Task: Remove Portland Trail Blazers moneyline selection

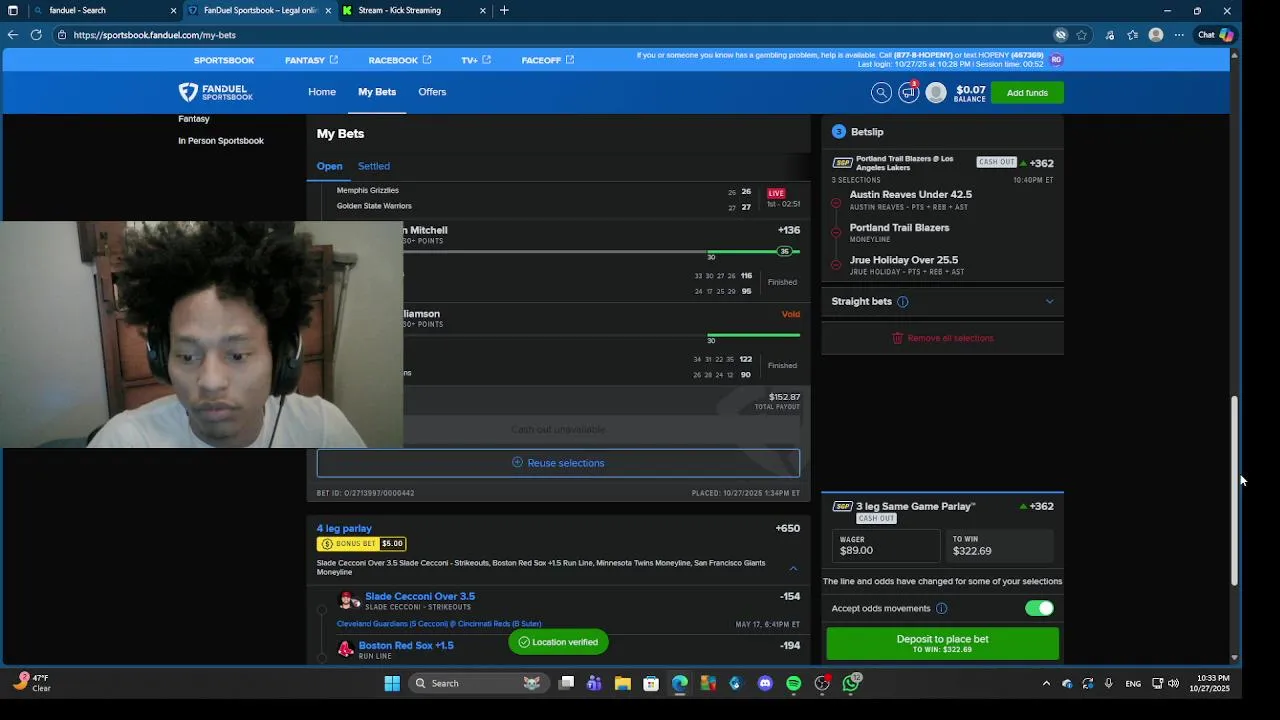Action: (x=836, y=233)
